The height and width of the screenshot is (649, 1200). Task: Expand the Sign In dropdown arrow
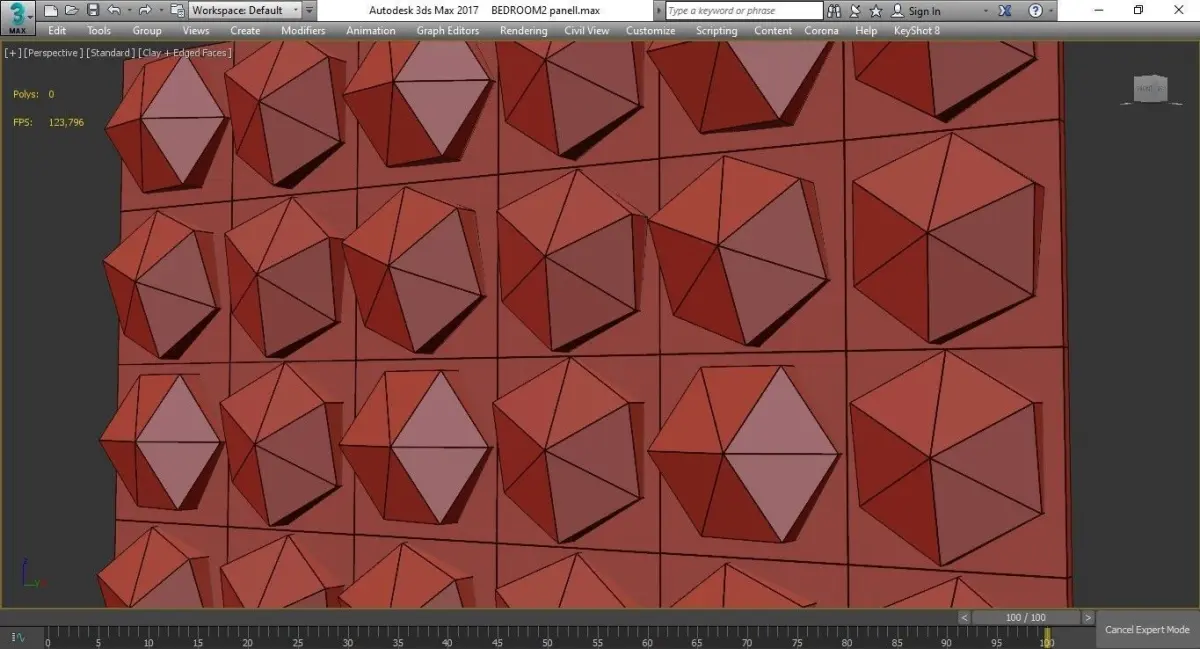click(986, 11)
